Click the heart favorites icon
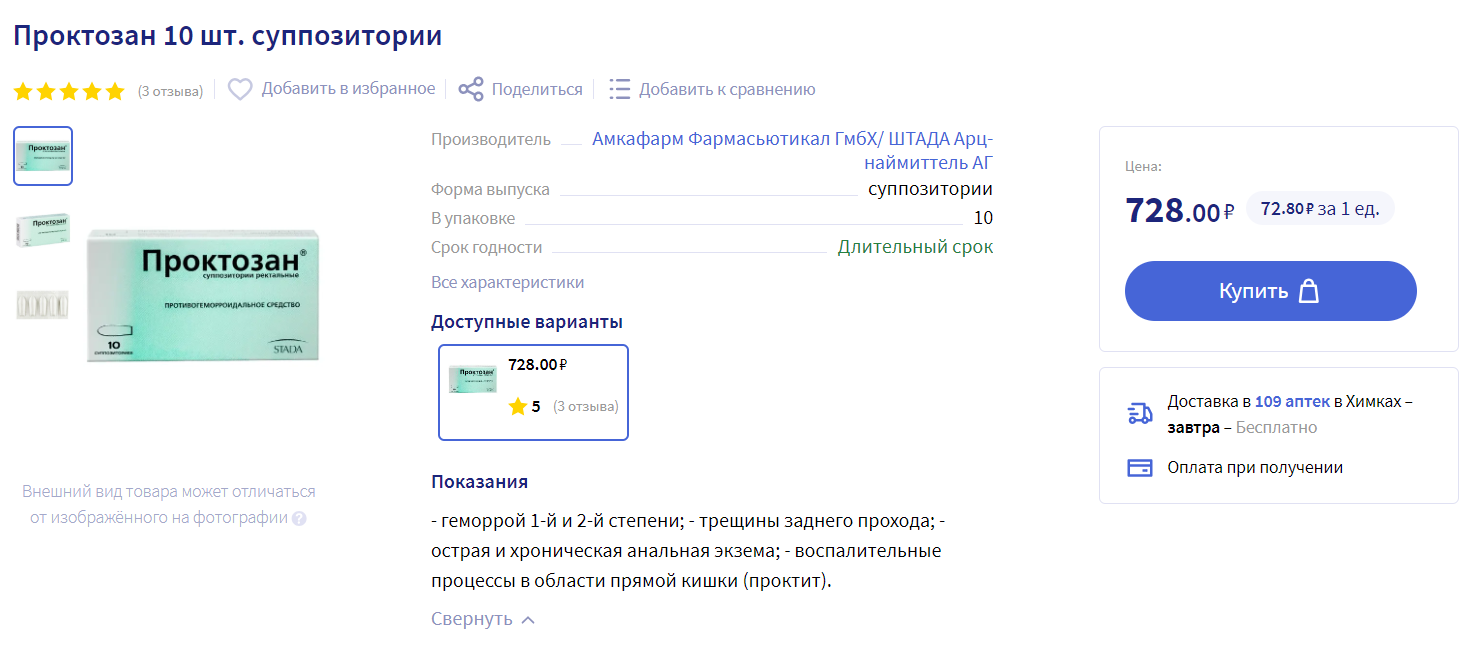 (x=240, y=89)
